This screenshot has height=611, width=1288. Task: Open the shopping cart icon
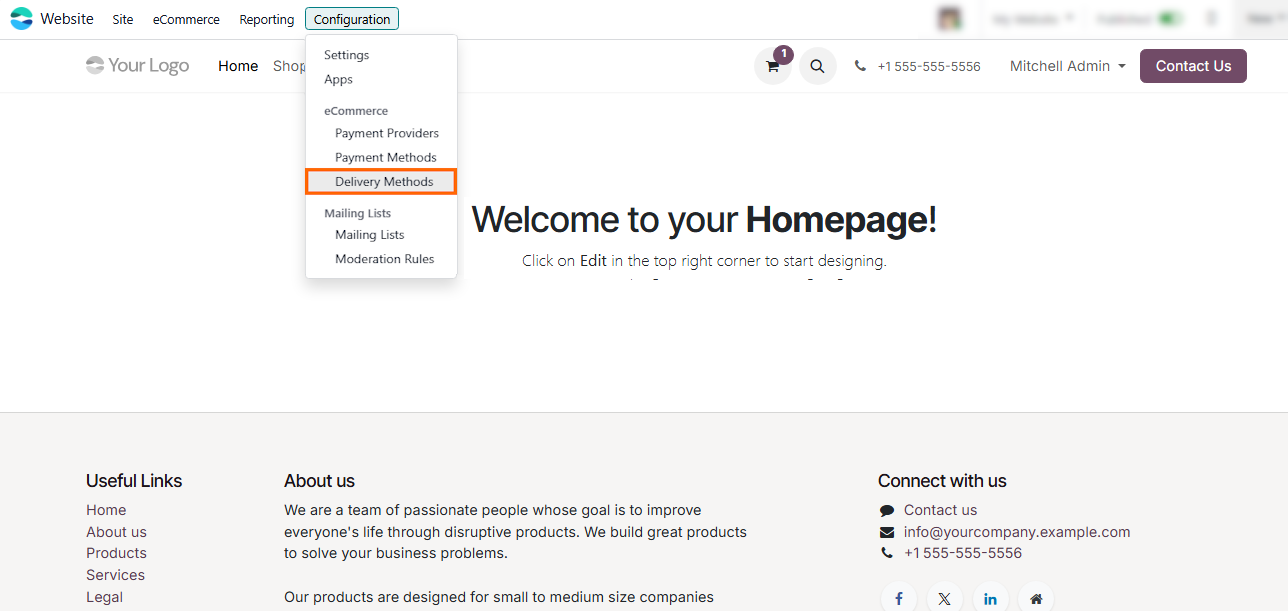pos(772,66)
